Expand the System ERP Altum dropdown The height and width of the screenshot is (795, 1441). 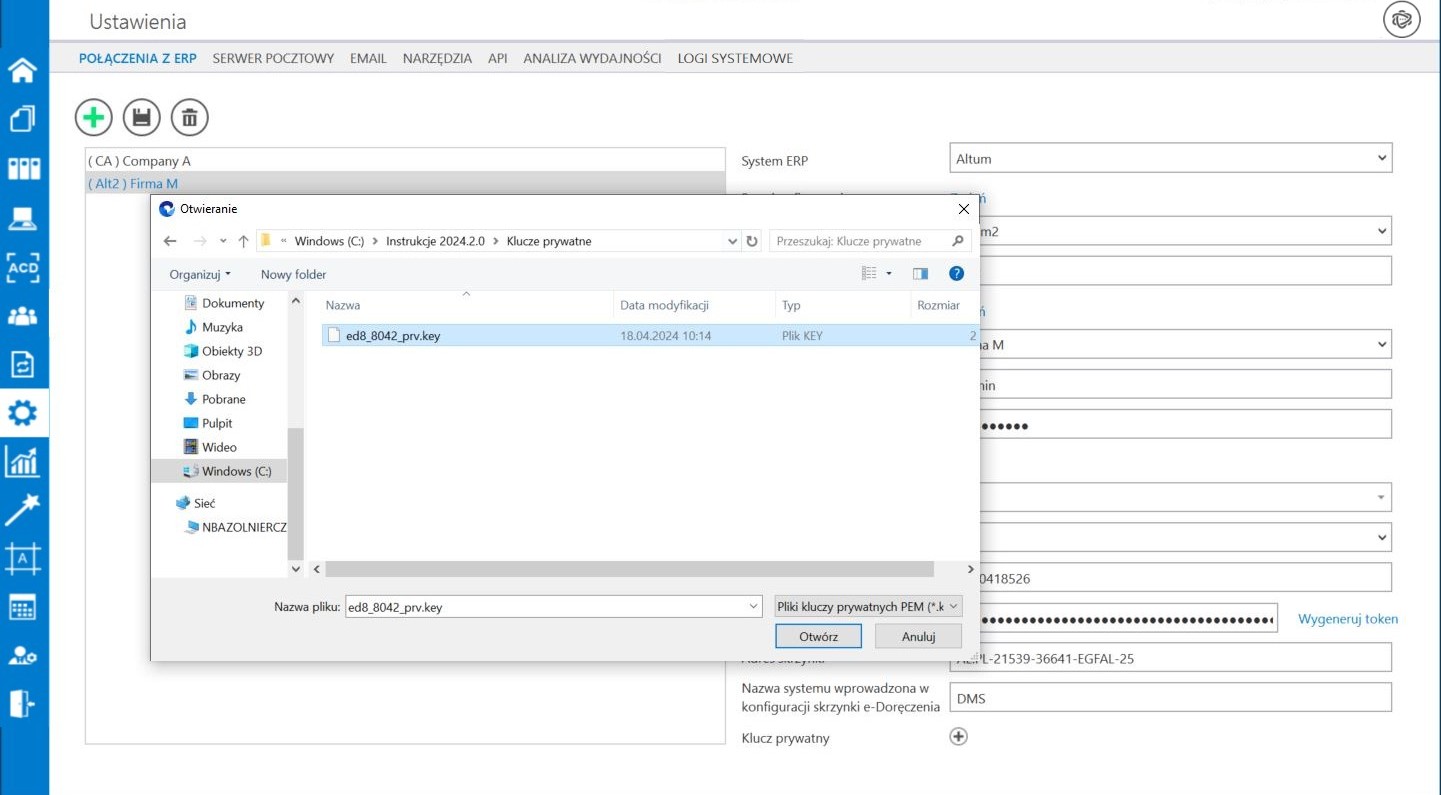1381,158
